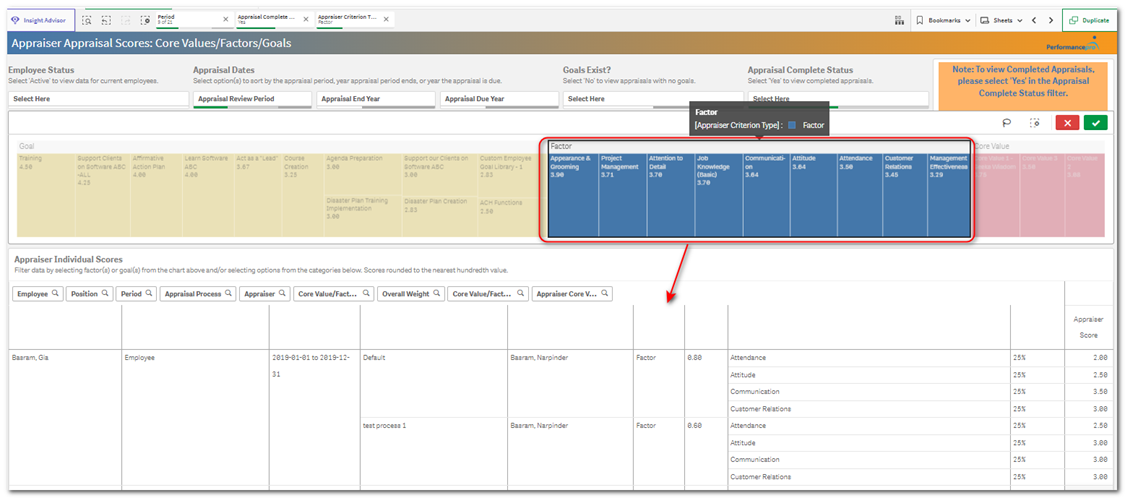Open Goals Exist Select Here filter

[653, 99]
